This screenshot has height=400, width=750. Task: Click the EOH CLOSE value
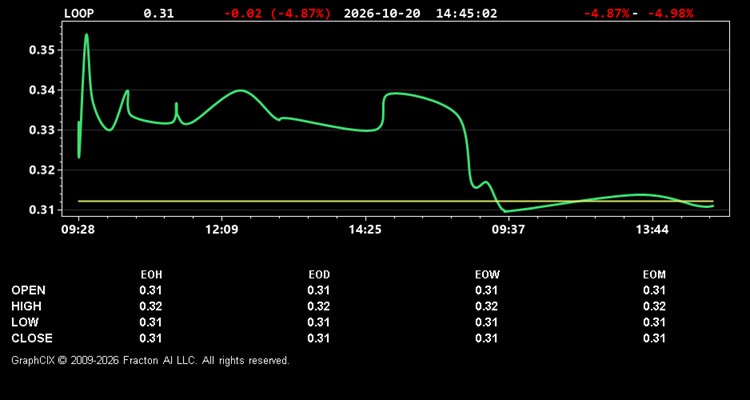151,338
